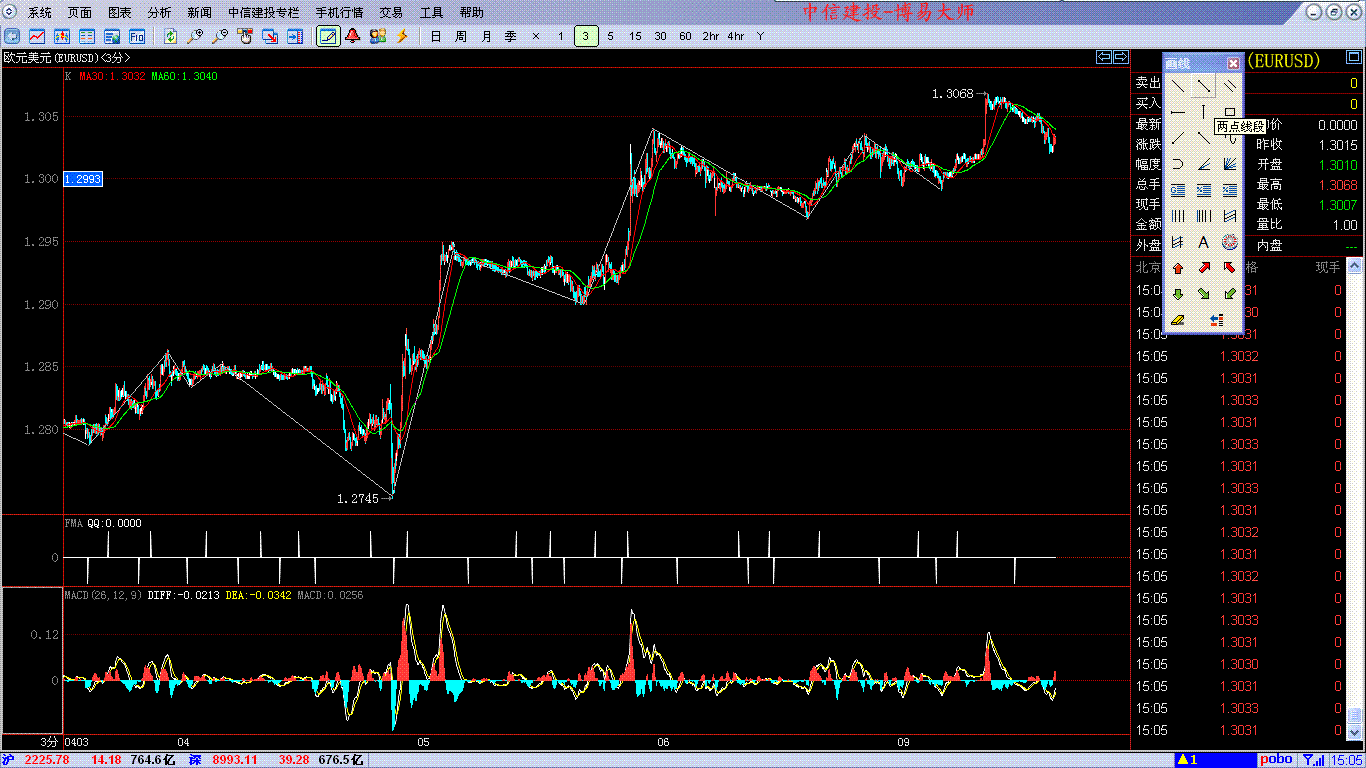Open the 图表 menu
This screenshot has width=1366, height=768.
click(x=119, y=13)
